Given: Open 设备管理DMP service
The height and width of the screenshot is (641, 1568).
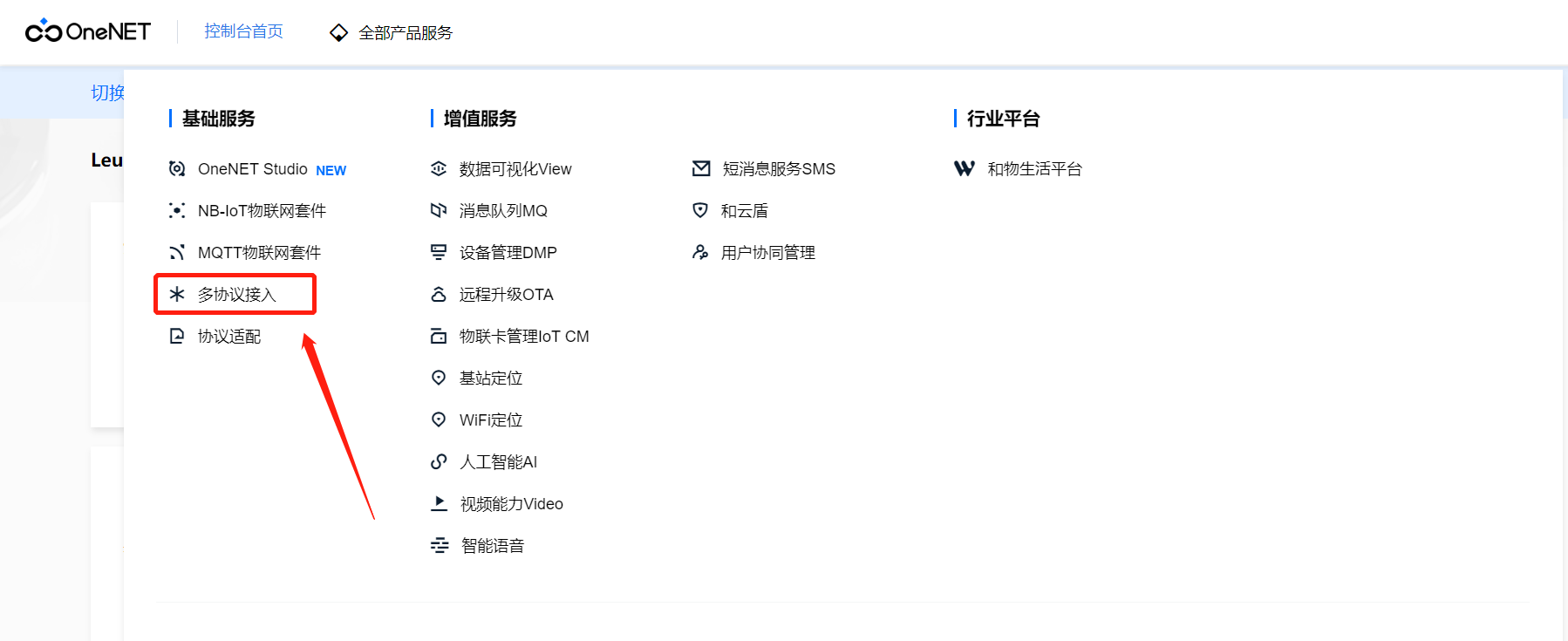Looking at the screenshot, I should click(508, 253).
